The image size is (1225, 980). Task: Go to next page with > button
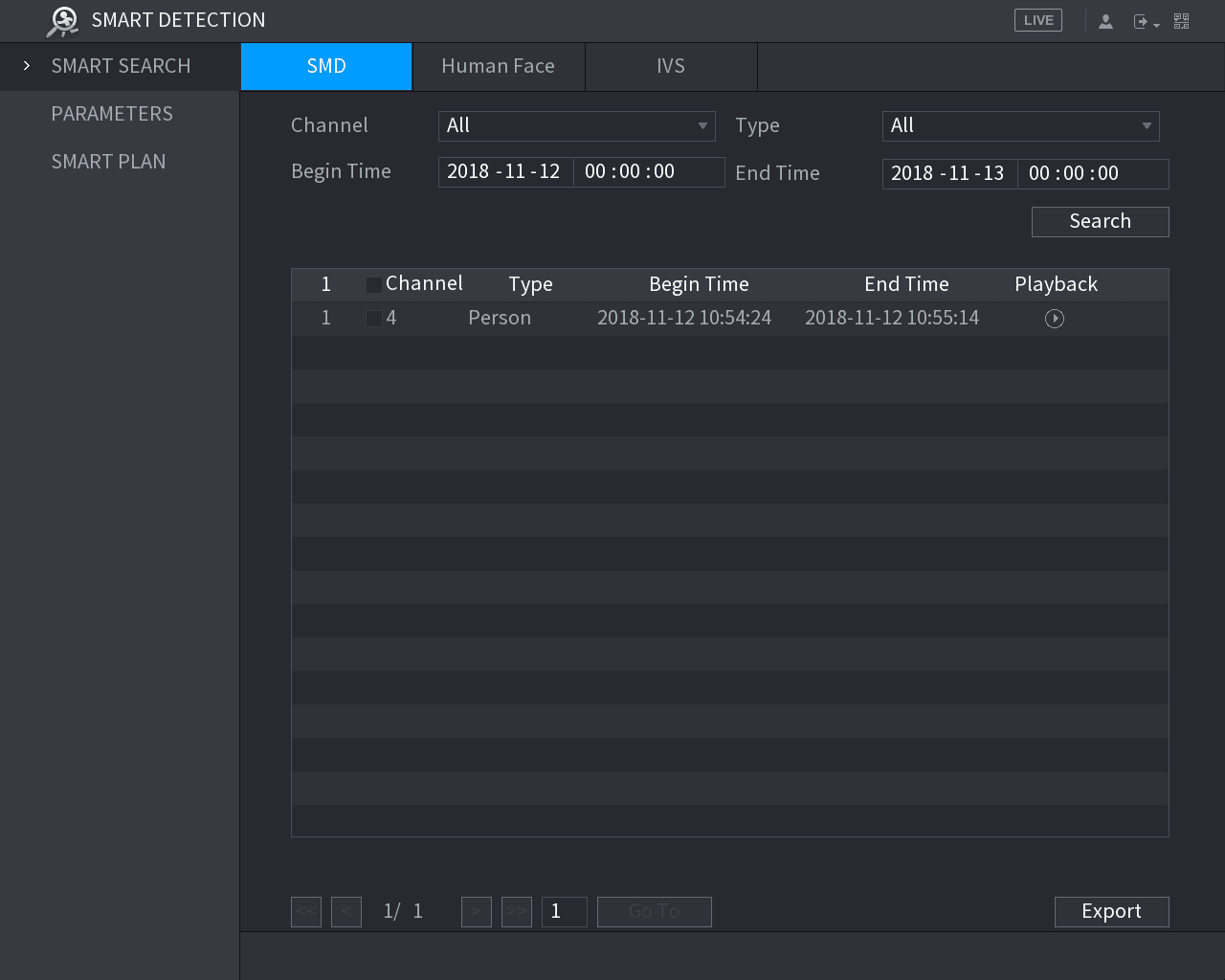coord(477,911)
